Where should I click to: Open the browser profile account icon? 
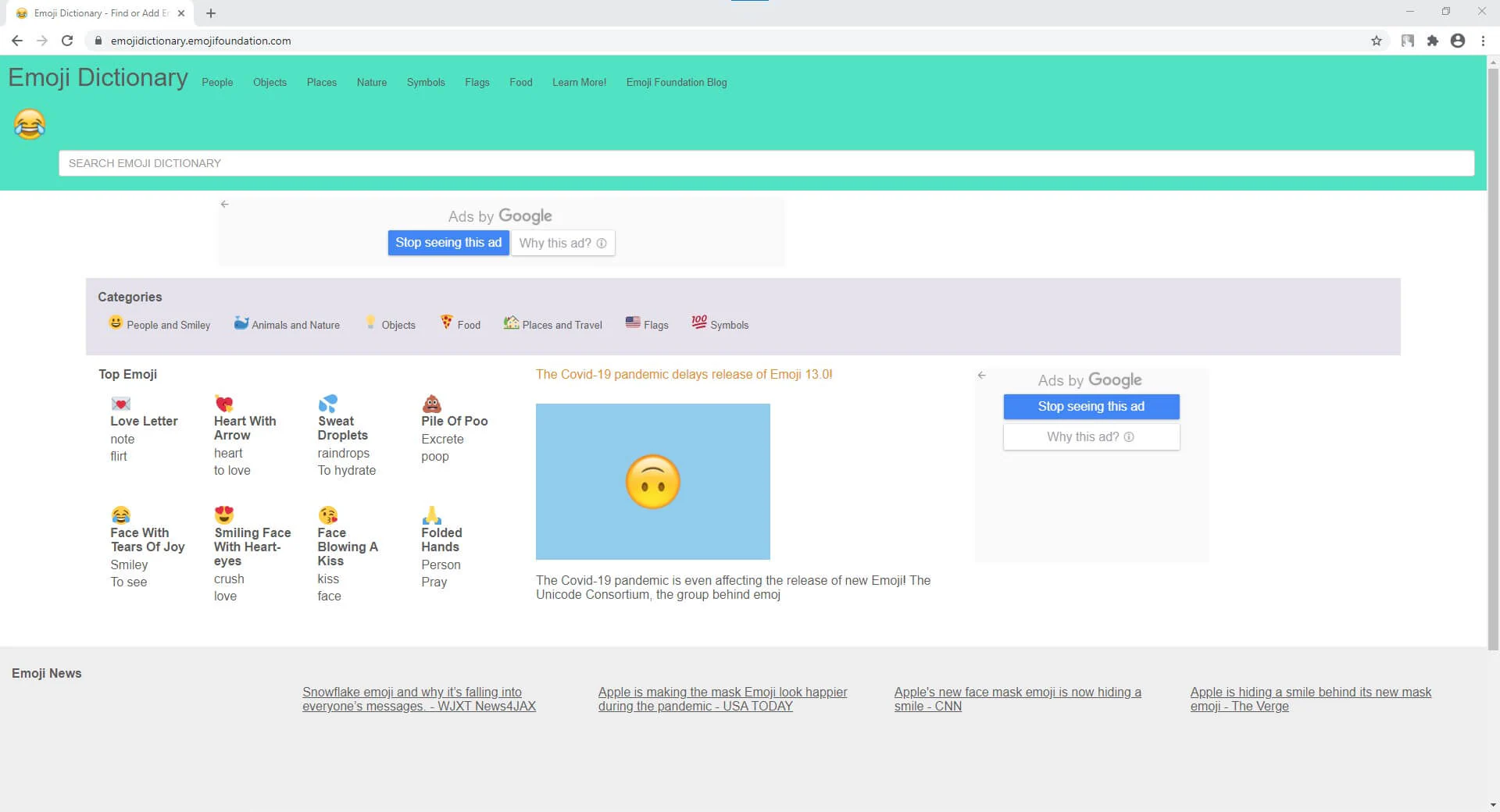point(1458,41)
